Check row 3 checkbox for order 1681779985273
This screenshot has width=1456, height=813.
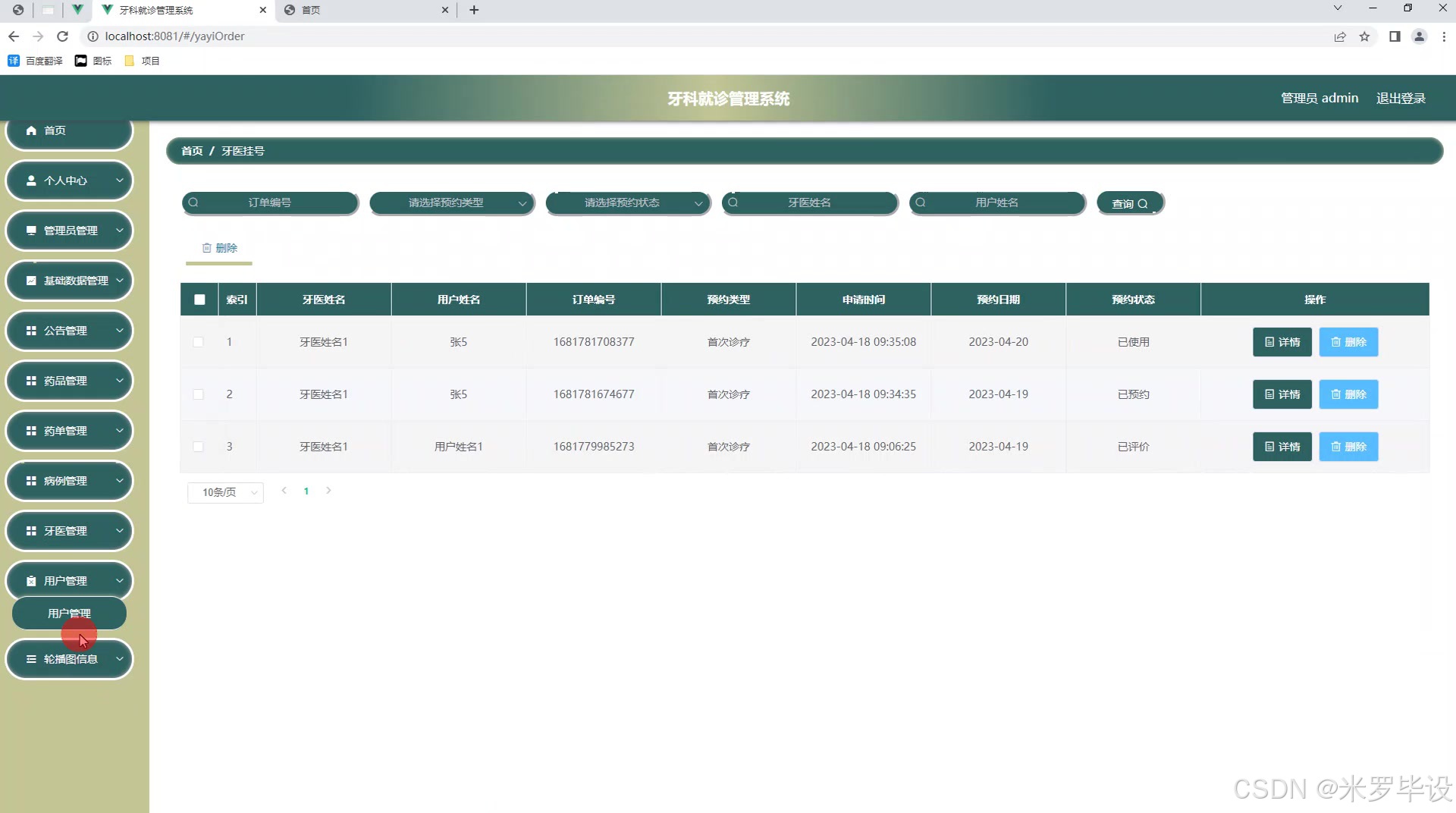(x=198, y=447)
